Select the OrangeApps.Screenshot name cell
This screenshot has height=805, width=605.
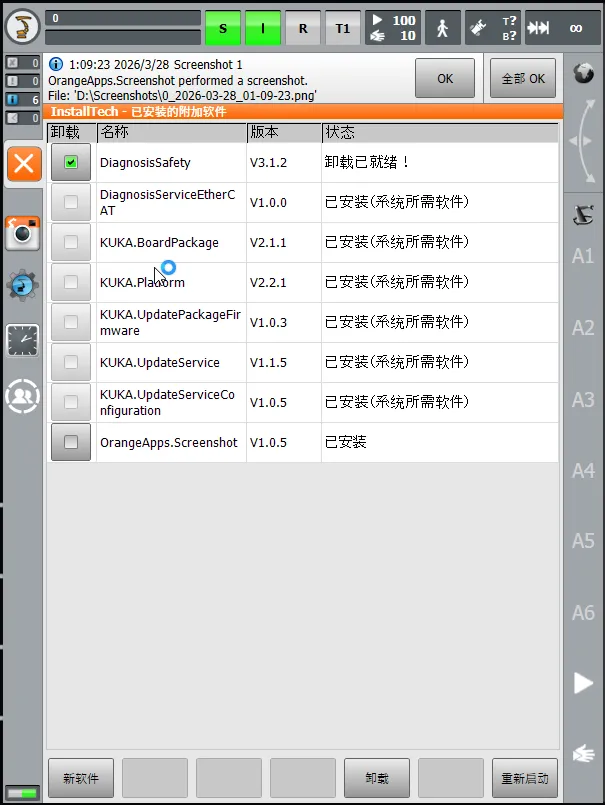pyautogui.click(x=172, y=442)
